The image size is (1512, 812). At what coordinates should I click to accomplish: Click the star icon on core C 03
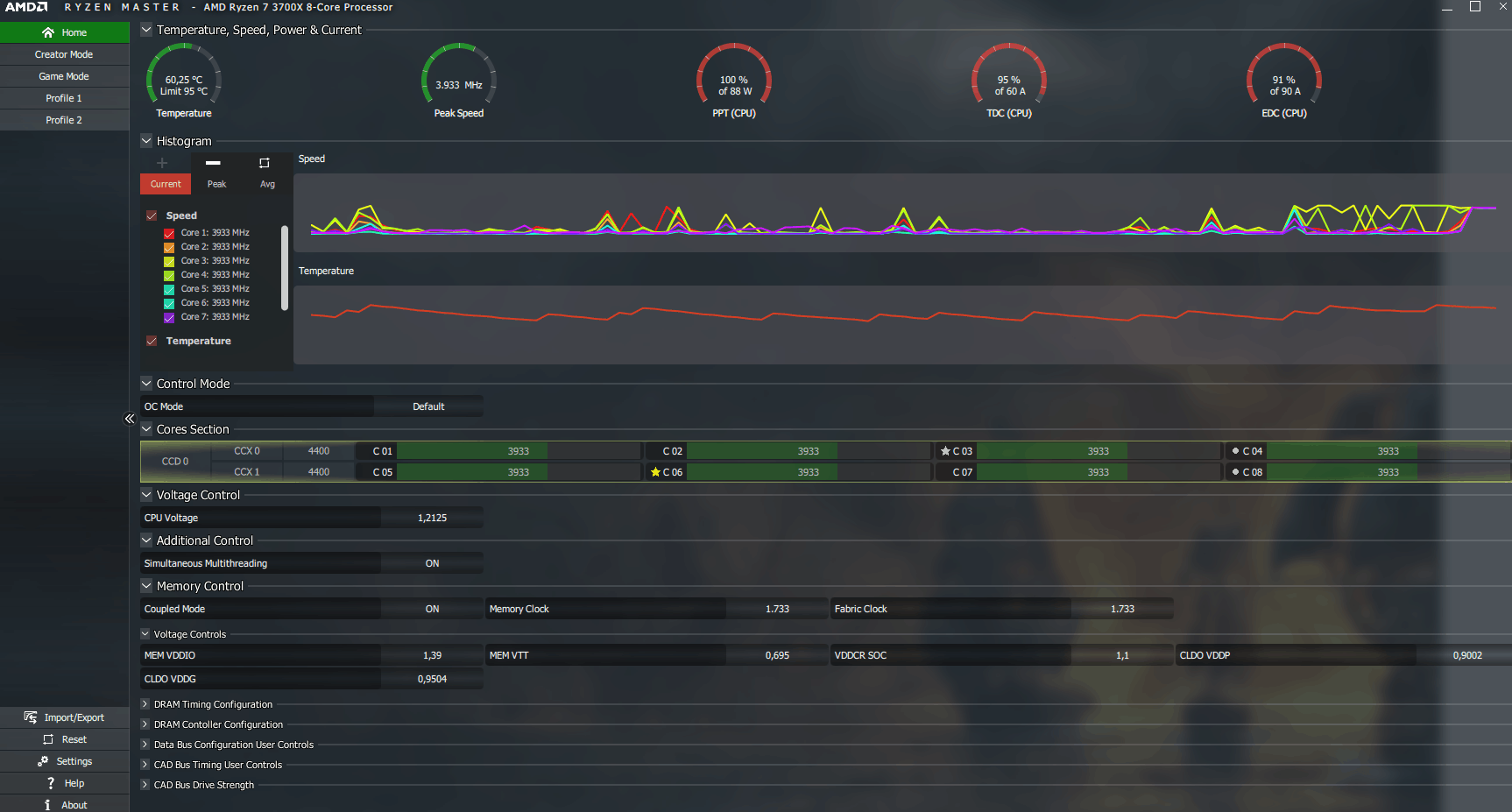pos(945,451)
